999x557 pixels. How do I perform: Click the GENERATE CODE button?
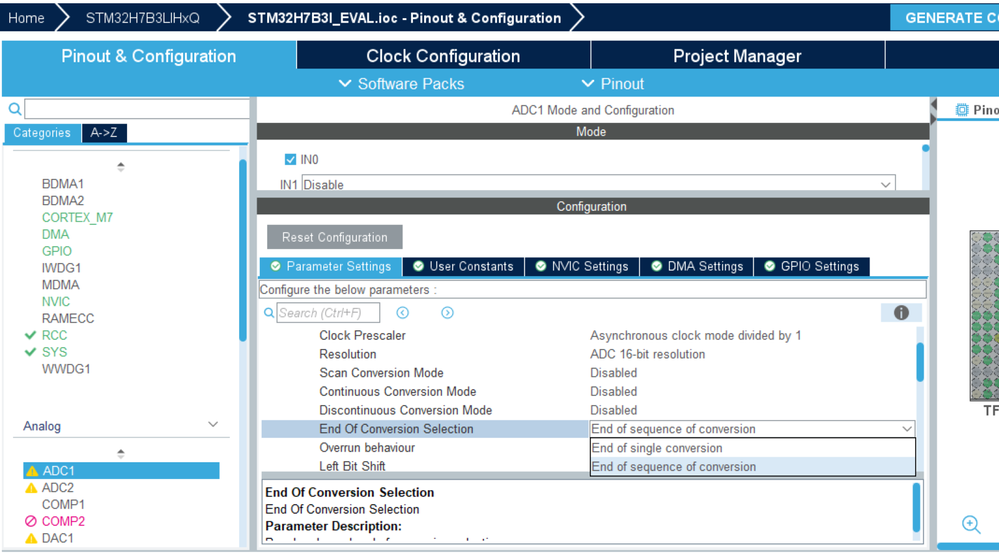944,18
